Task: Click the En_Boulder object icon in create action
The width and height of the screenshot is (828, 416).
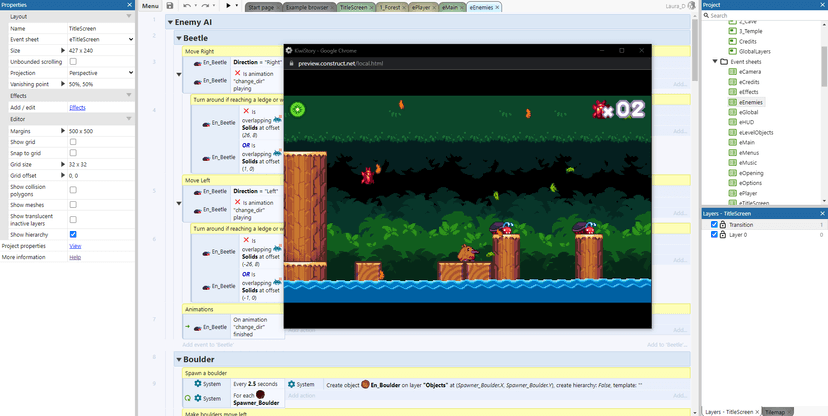Action: 365,385
